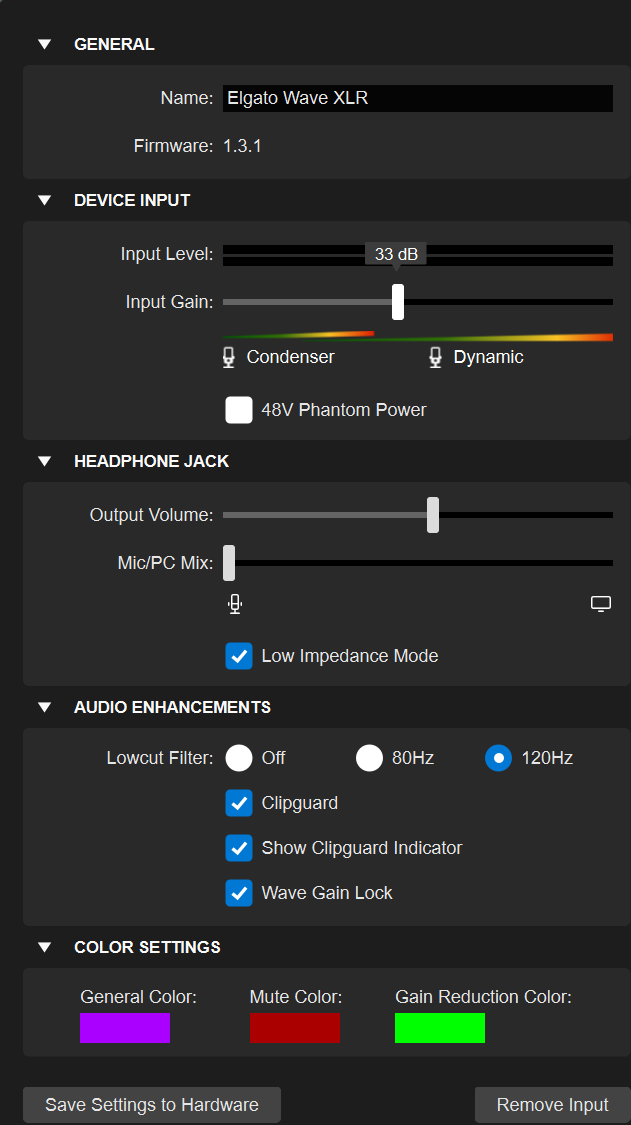Select the 80Hz lowcut filter
Viewport: 631px width, 1125px height.
coord(370,758)
